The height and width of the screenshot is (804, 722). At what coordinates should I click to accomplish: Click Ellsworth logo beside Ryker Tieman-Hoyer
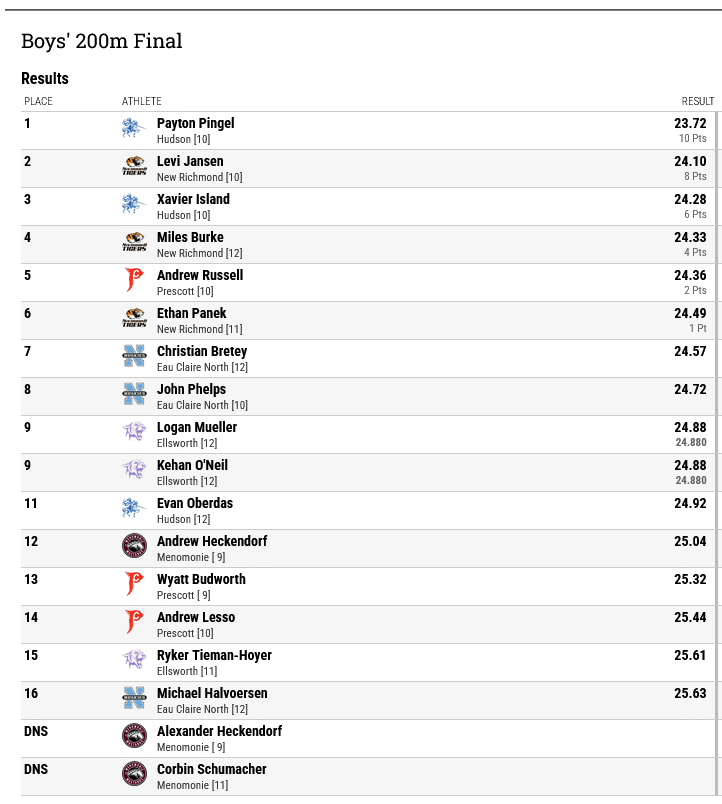pyautogui.click(x=134, y=660)
